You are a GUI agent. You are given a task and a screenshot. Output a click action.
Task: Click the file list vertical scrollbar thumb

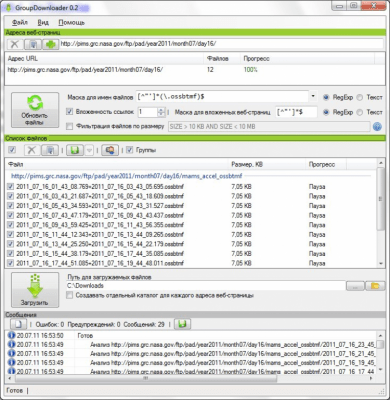click(x=380, y=199)
